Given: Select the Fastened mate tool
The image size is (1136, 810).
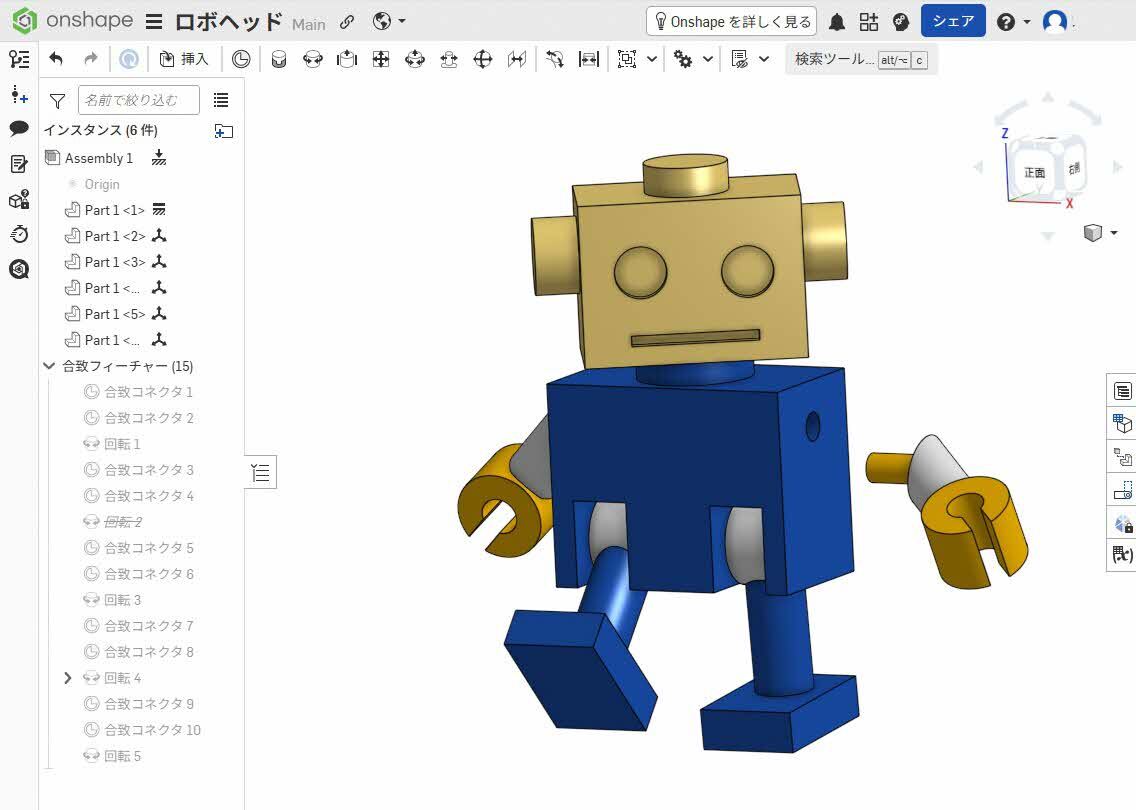Looking at the screenshot, I should (279, 59).
